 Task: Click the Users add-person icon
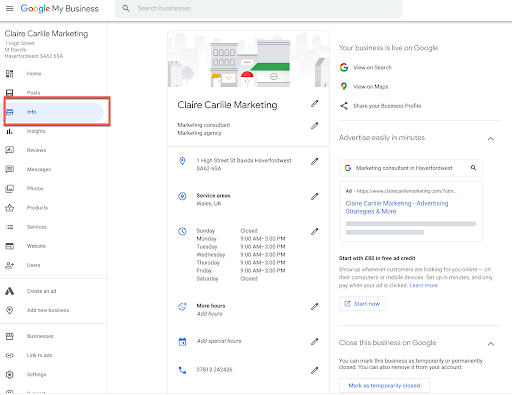[10, 265]
